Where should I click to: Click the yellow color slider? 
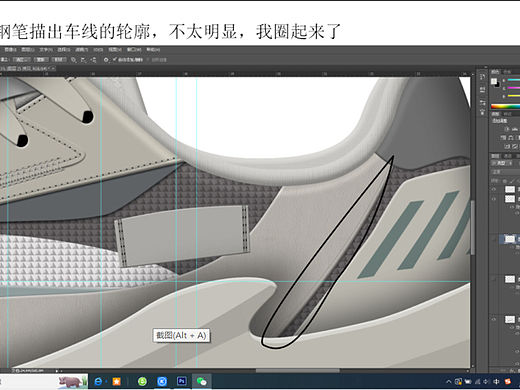pos(513,96)
